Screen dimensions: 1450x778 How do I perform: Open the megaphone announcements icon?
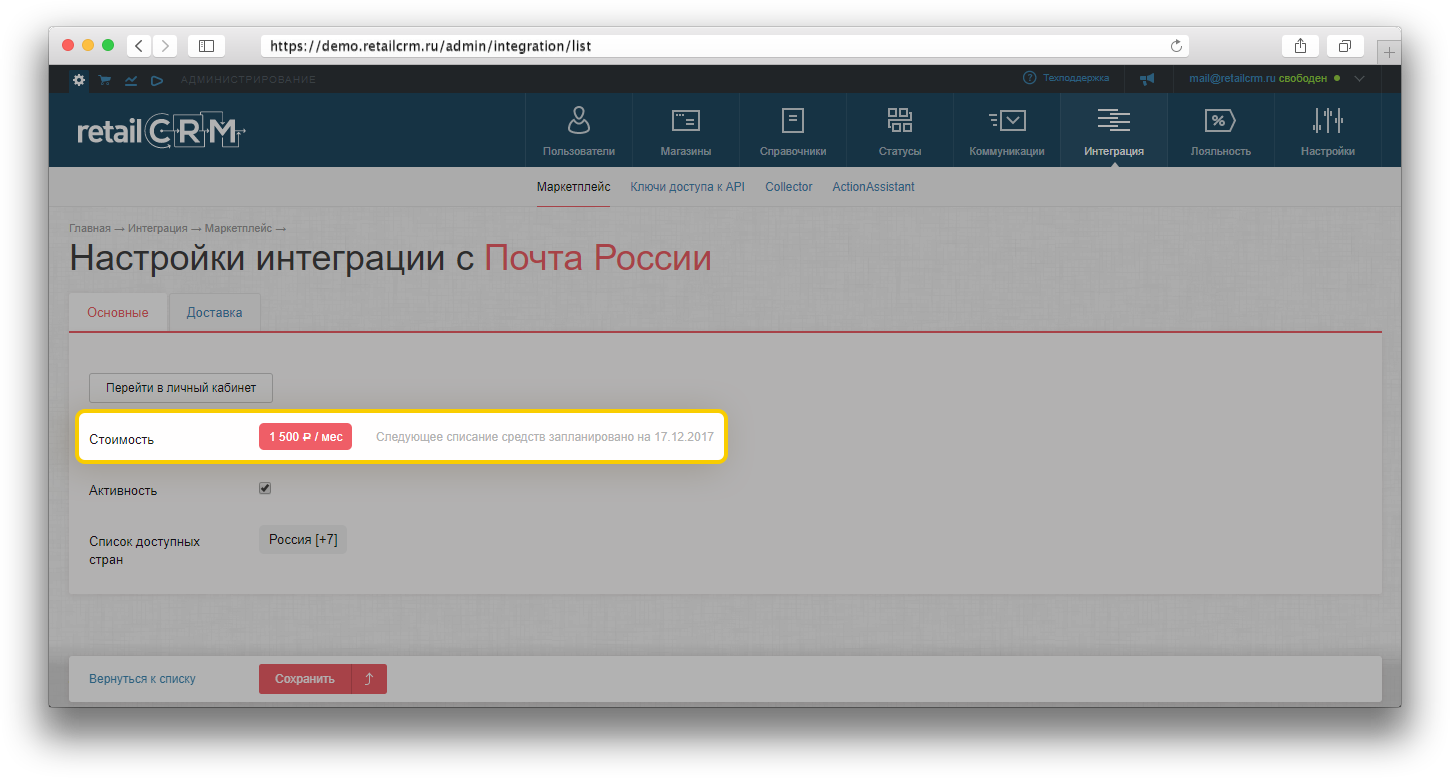(1147, 79)
